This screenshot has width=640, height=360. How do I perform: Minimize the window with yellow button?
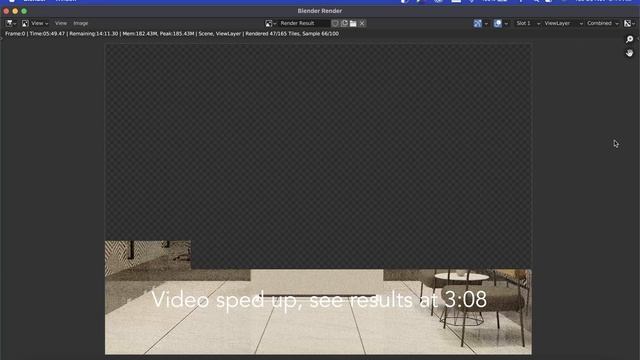pyautogui.click(x=15, y=11)
